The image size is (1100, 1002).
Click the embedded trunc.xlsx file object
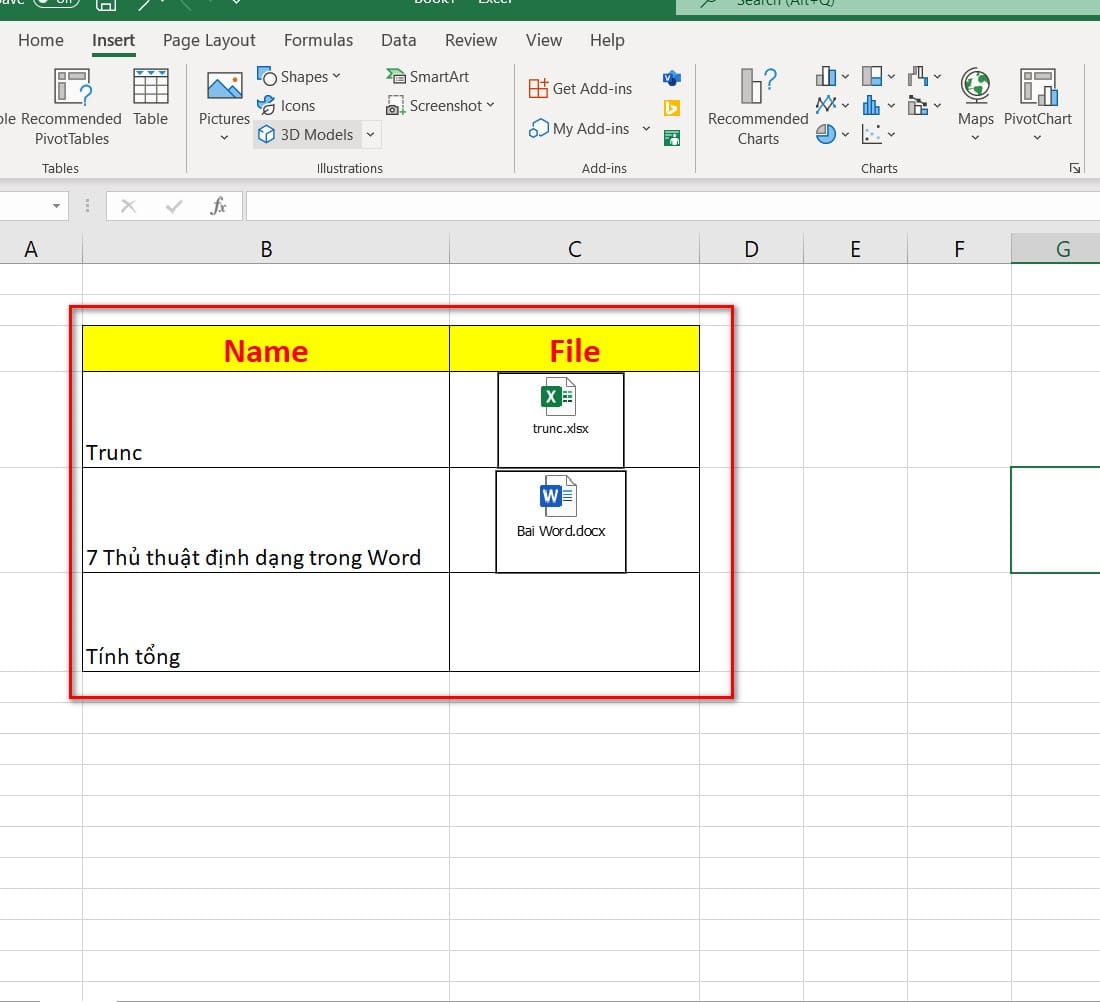(560, 418)
